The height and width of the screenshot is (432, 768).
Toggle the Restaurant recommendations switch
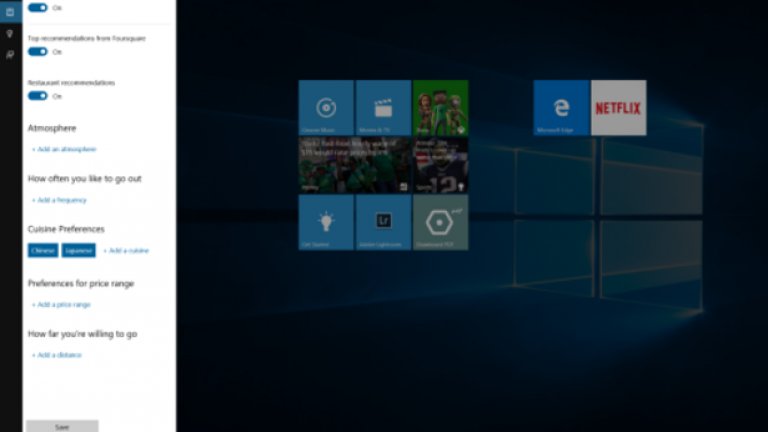click(x=38, y=96)
